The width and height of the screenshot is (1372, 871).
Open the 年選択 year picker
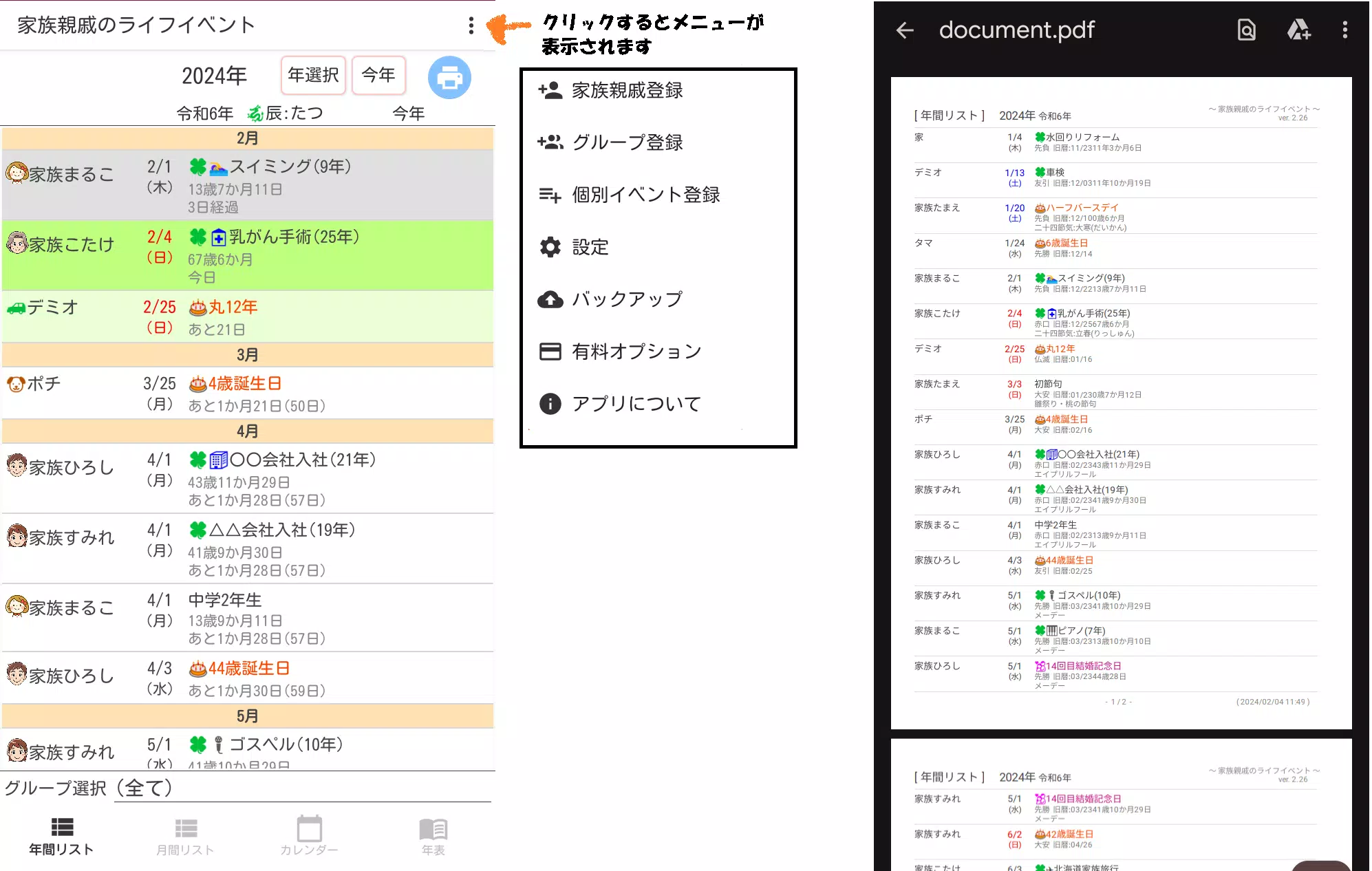pos(313,75)
